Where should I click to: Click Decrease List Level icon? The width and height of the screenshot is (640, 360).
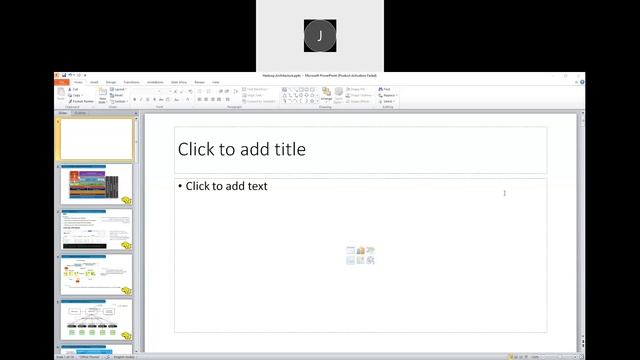pyautogui.click(x=220, y=91)
